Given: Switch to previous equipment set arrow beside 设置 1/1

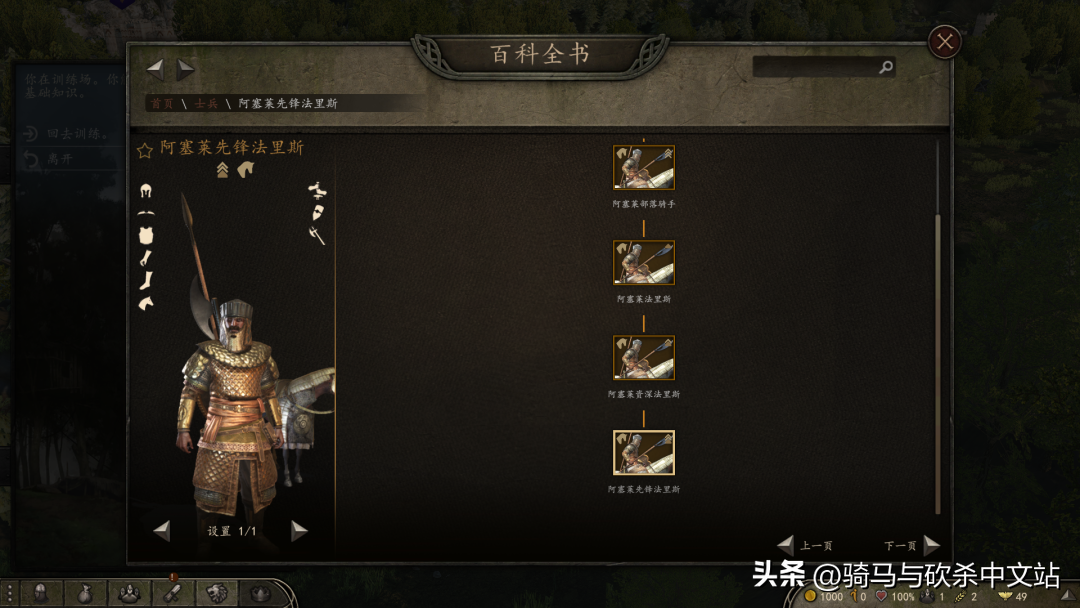Looking at the screenshot, I should 162,531.
